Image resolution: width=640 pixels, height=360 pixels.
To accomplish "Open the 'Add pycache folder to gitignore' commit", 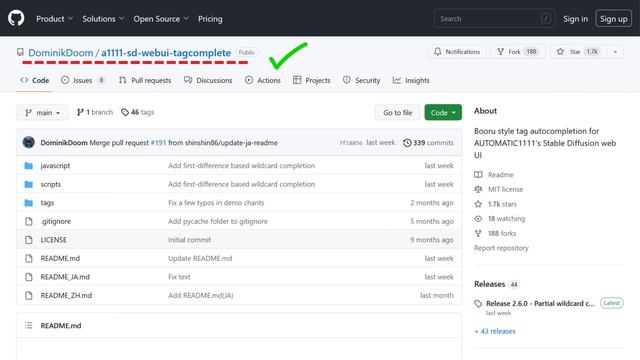I will pyautogui.click(x=218, y=221).
